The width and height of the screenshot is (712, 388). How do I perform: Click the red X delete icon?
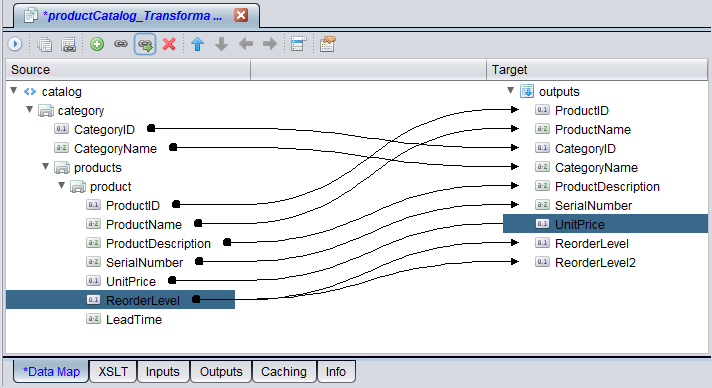coord(169,44)
